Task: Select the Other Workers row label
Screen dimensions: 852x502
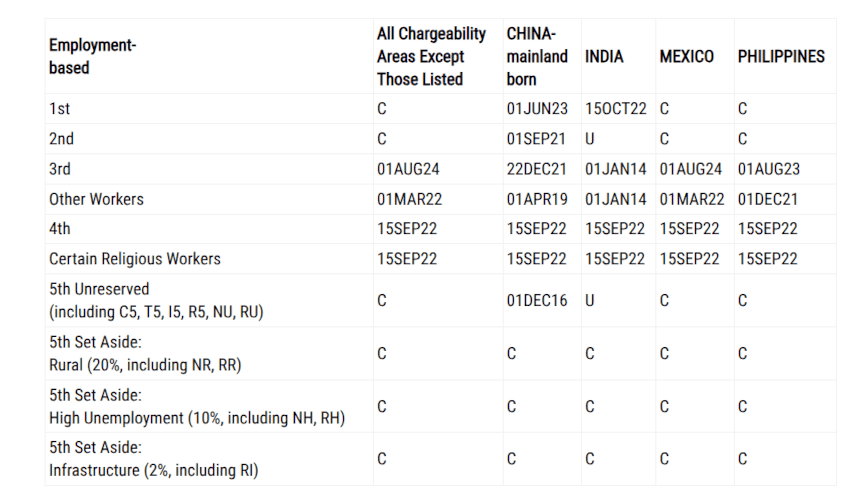Action: pyautogui.click(x=96, y=199)
